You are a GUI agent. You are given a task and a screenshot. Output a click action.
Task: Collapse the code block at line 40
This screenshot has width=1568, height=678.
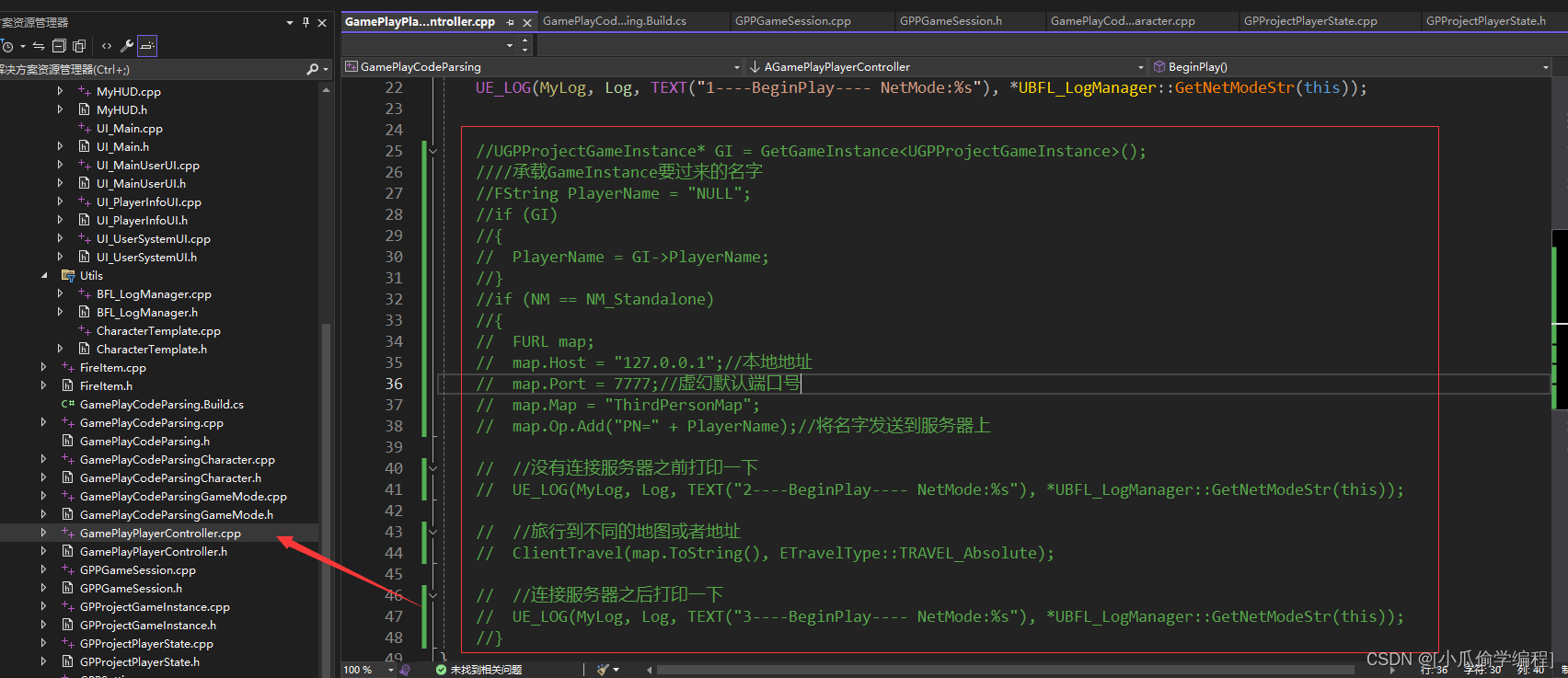point(432,468)
